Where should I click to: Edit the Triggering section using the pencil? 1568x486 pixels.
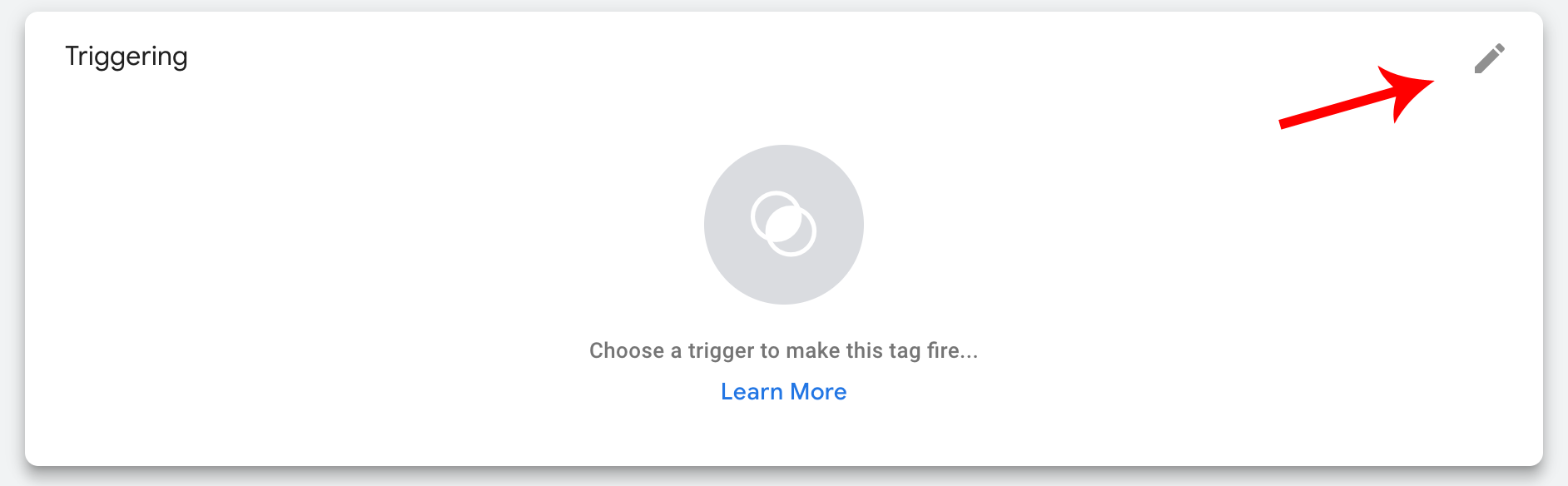pyautogui.click(x=1489, y=58)
